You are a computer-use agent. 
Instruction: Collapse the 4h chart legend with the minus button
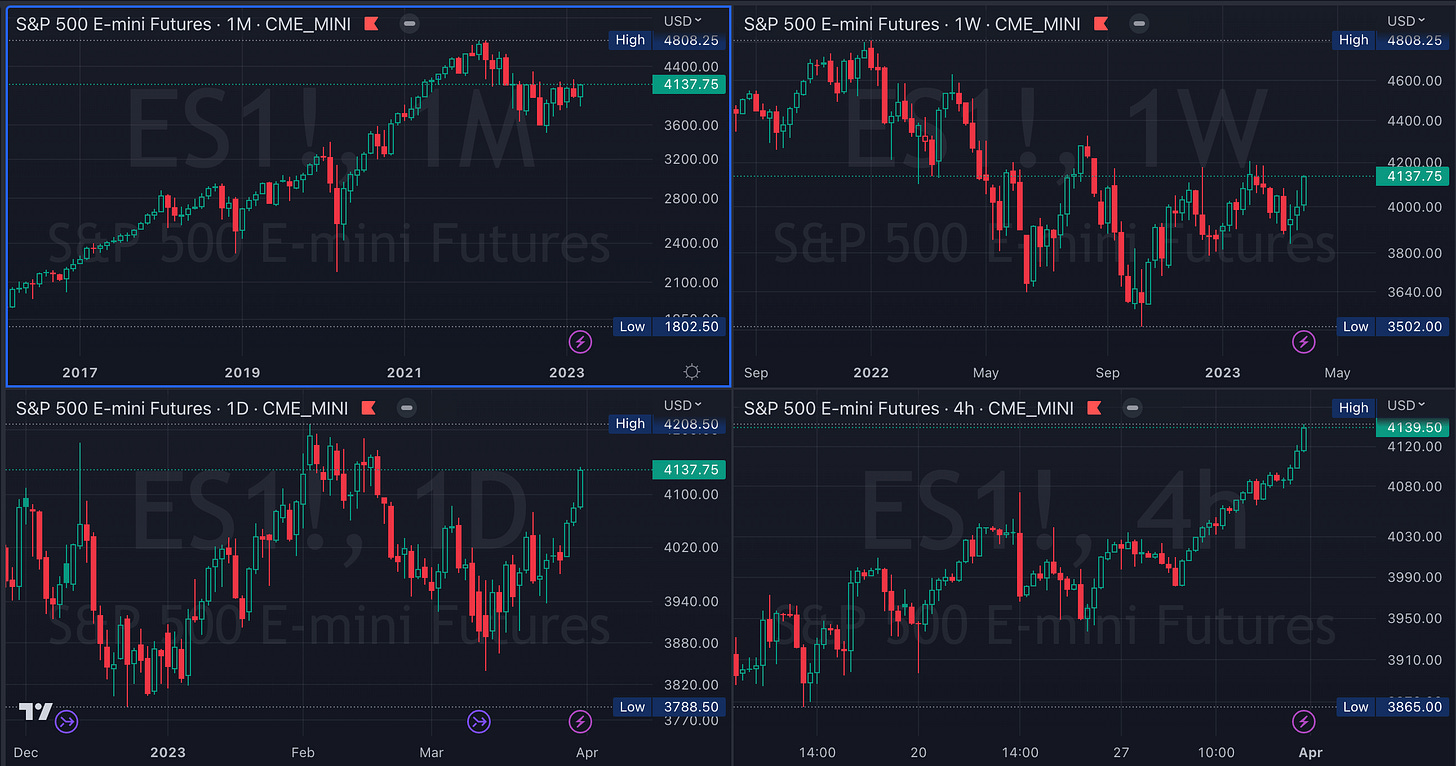point(1132,408)
